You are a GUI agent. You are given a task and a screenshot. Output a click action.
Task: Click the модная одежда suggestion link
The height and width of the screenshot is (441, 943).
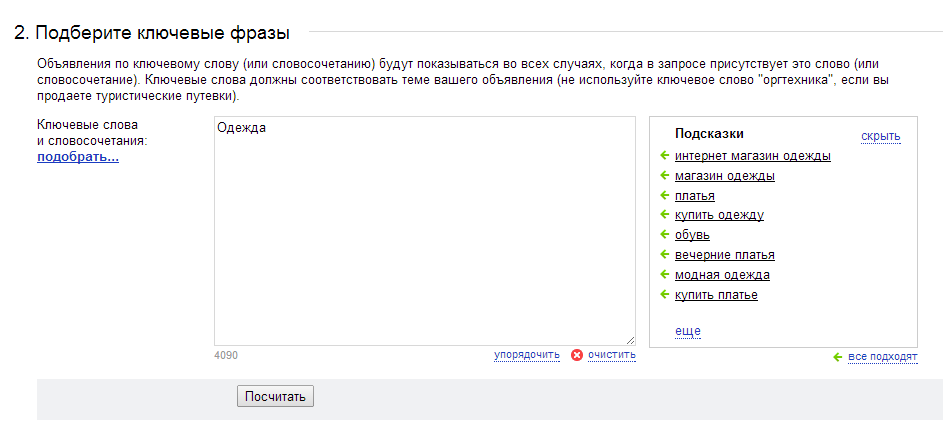[x=722, y=275]
